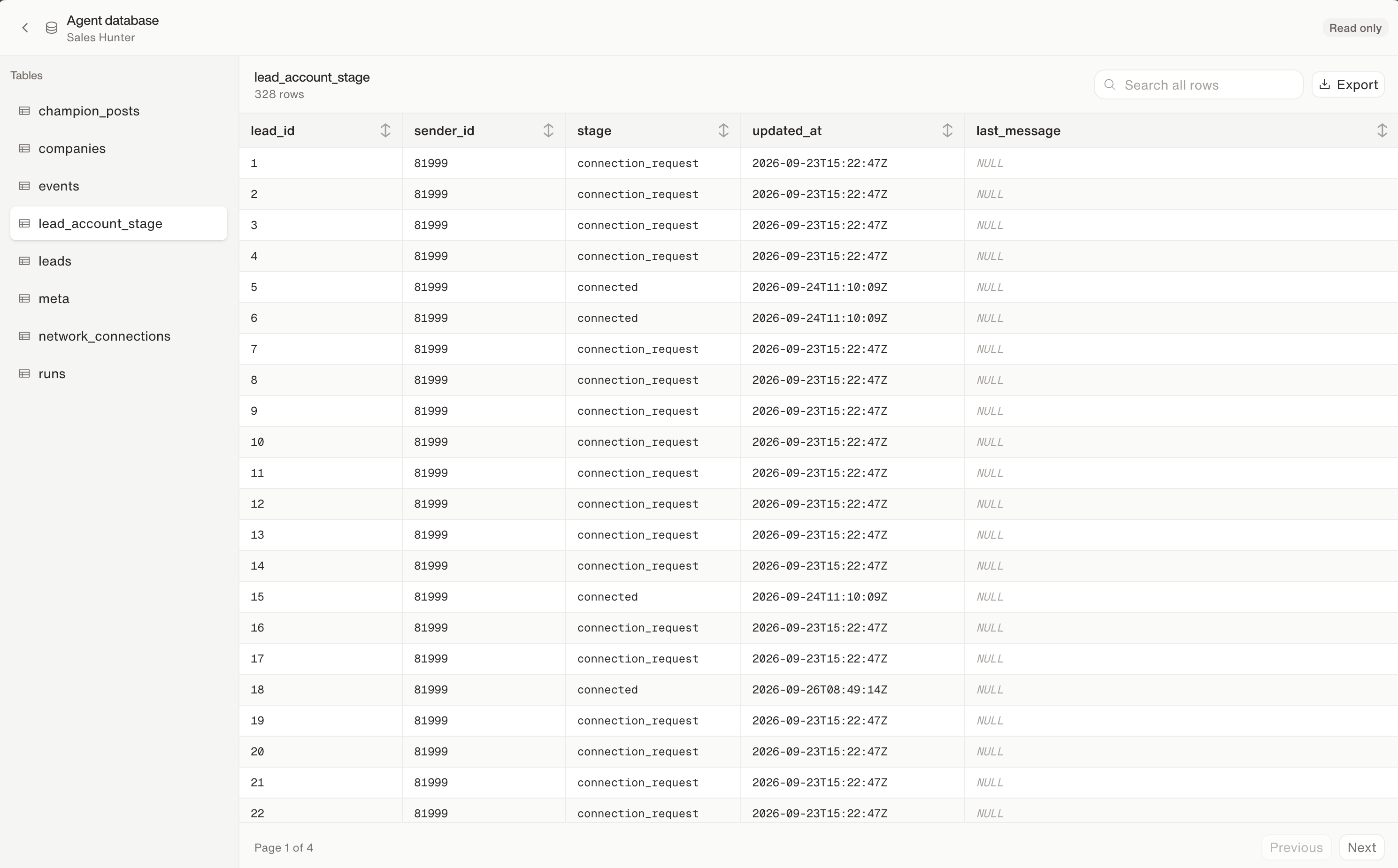Click the runs table icon
1398x868 pixels.
pyautogui.click(x=24, y=374)
